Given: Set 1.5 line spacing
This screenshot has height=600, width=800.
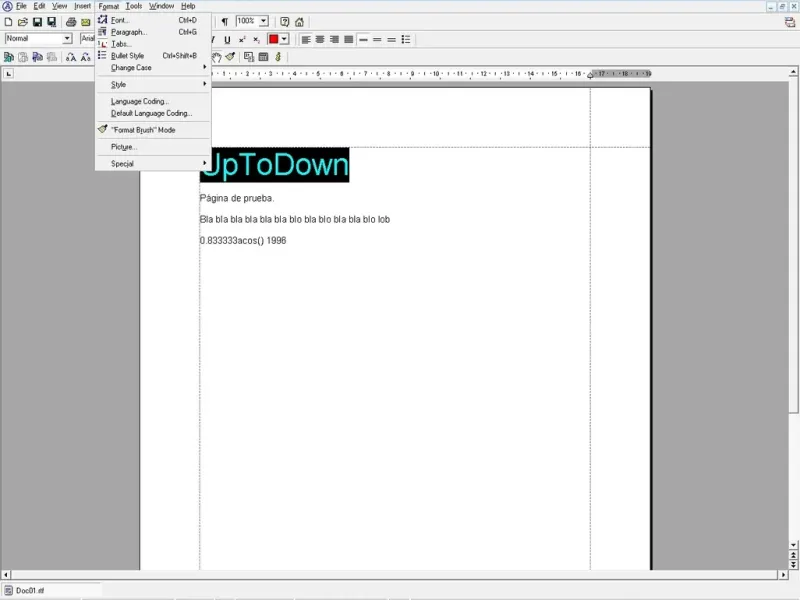Looking at the screenshot, I should click(x=377, y=40).
